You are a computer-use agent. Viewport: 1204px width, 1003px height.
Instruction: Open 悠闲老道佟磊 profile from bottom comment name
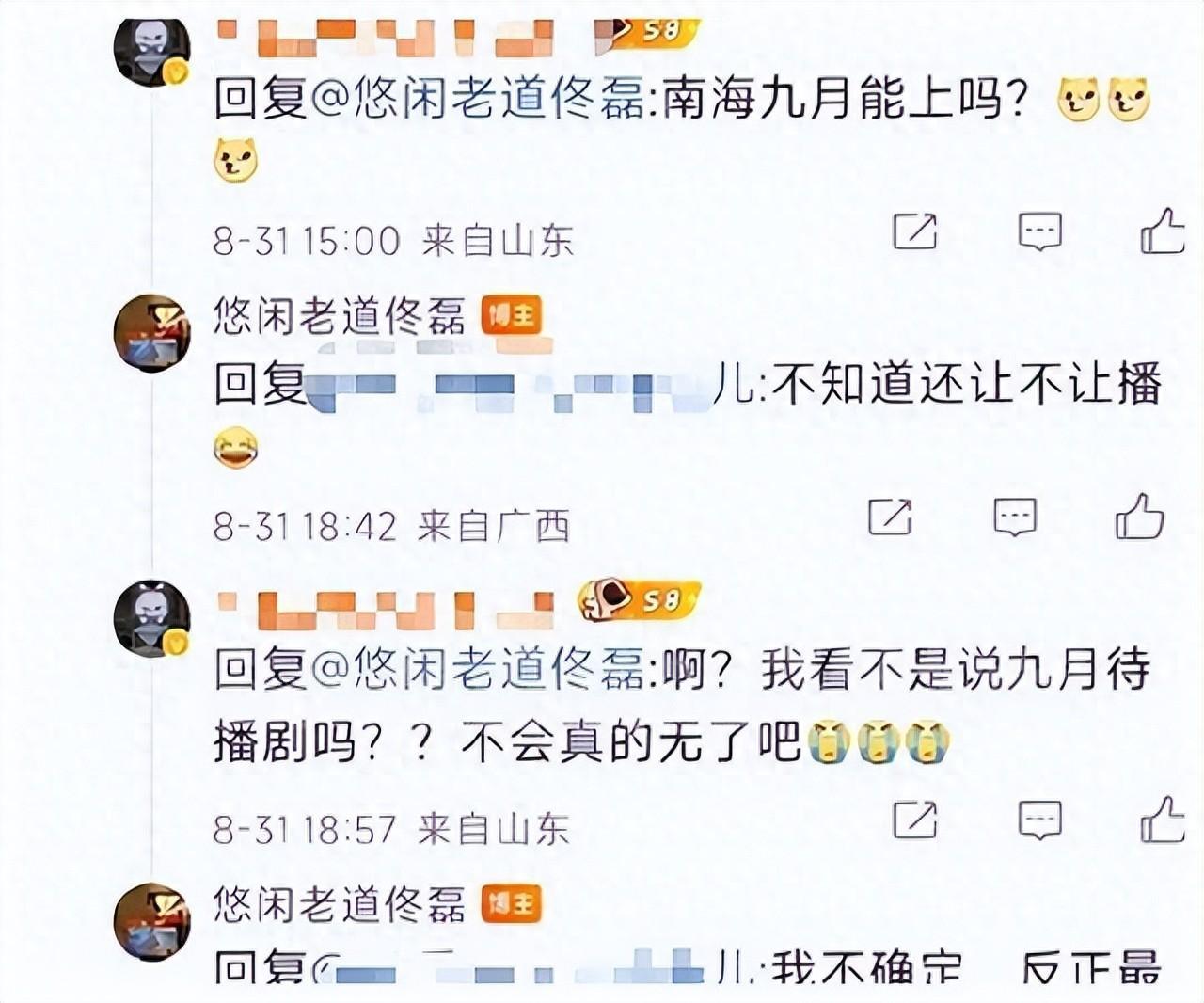[339, 905]
